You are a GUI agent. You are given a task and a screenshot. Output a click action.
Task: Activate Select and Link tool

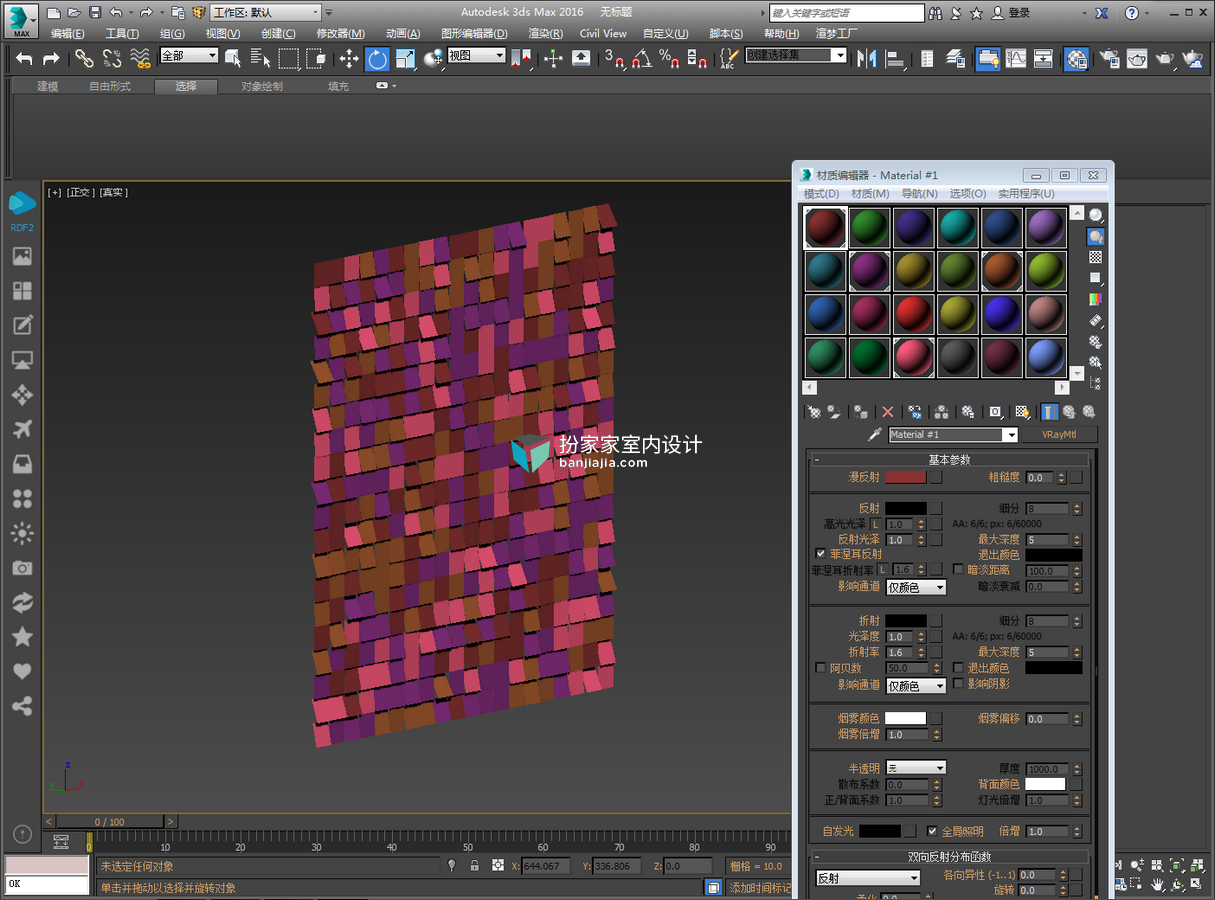point(84,58)
